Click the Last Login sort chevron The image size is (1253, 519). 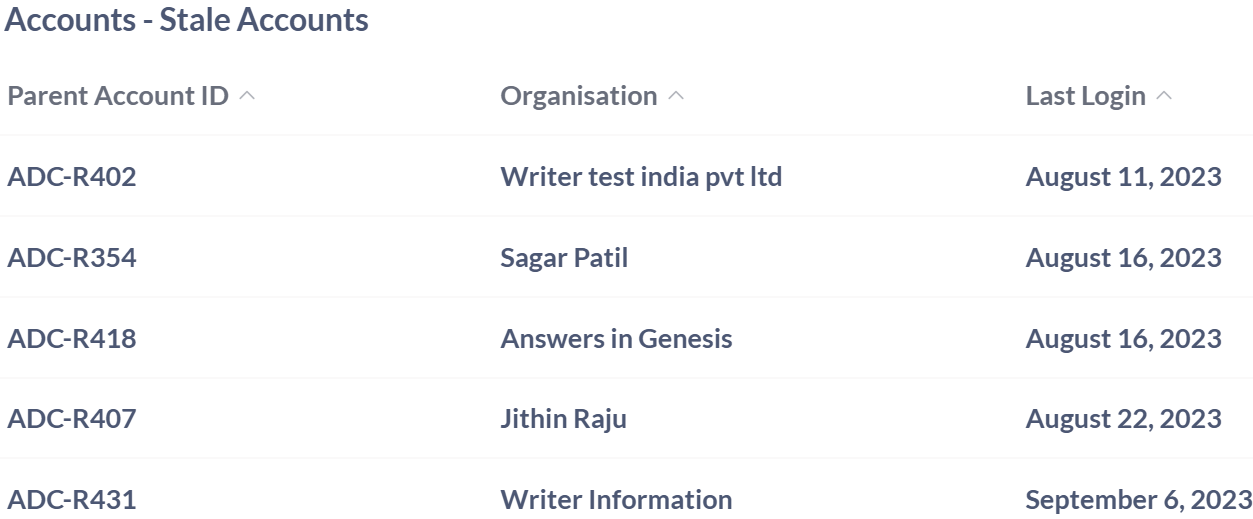pos(1165,97)
